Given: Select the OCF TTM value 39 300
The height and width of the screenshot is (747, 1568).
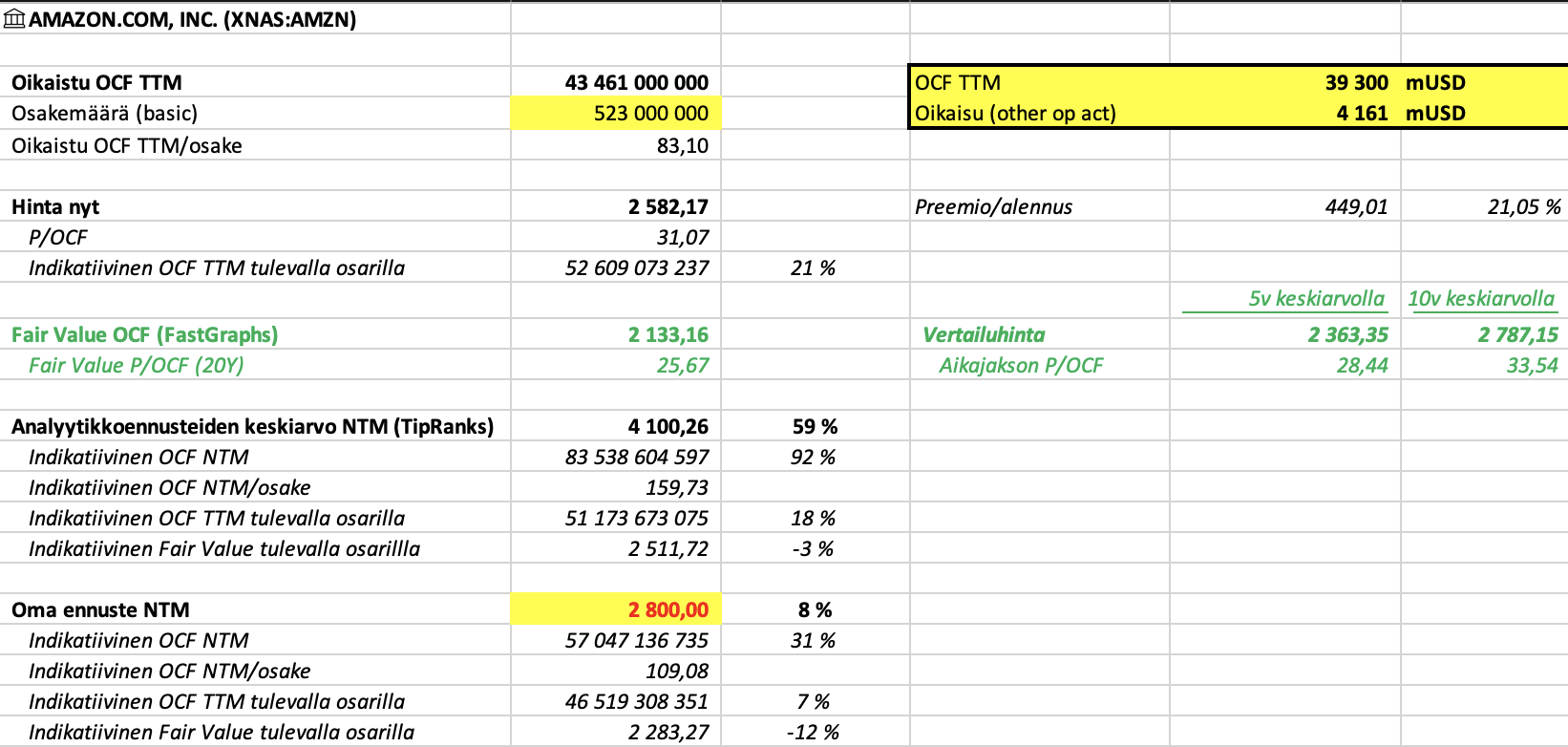Looking at the screenshot, I should point(1356,83).
